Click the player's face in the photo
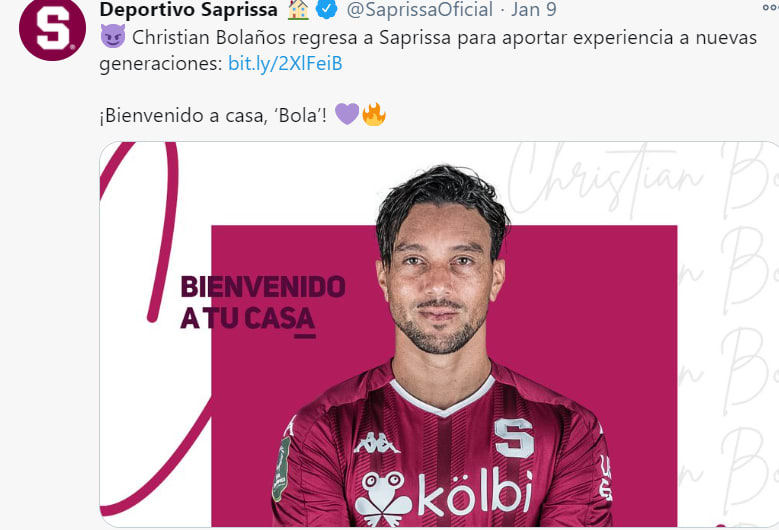779x530 pixels. pos(439,281)
